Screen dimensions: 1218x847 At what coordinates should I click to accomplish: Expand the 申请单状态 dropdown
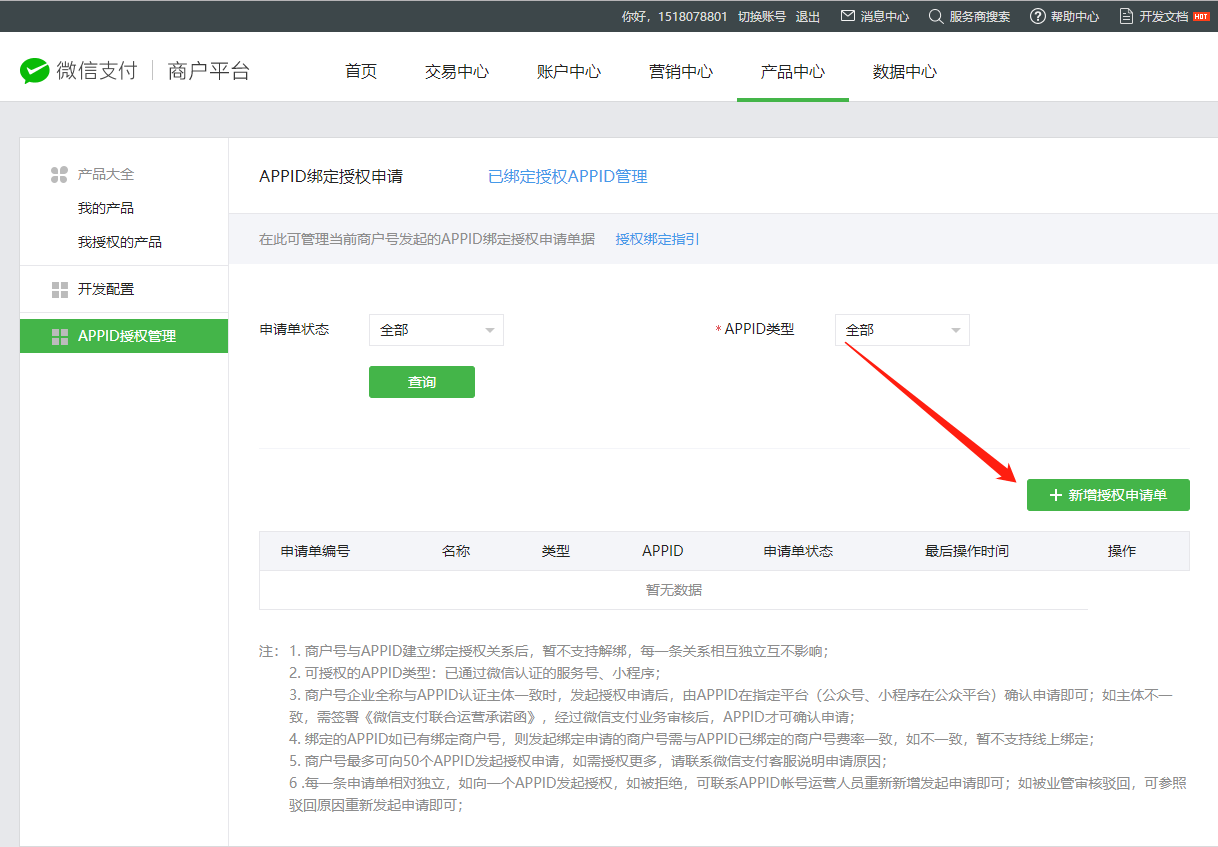[x=436, y=330]
